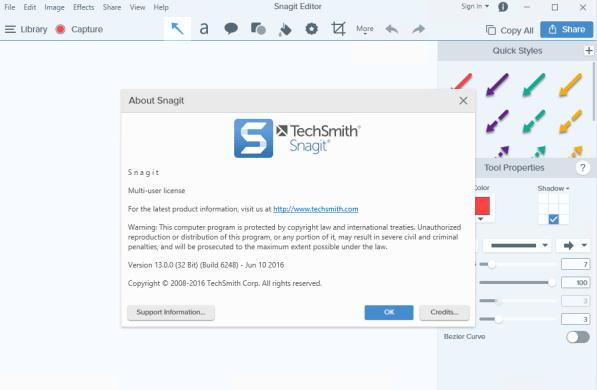Screen dimensions: 597x390
Task: Add a new Quick Style with plus
Action: point(589,50)
